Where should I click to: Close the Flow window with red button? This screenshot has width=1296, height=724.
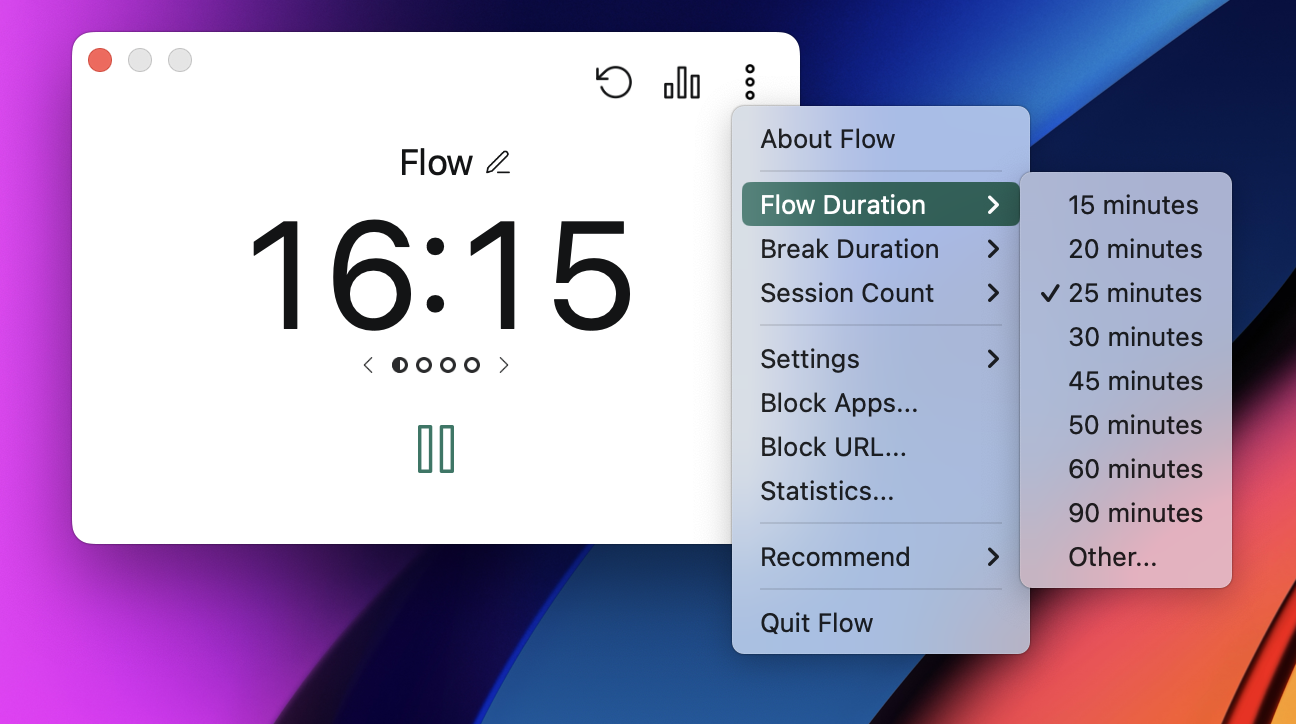pyautogui.click(x=100, y=60)
